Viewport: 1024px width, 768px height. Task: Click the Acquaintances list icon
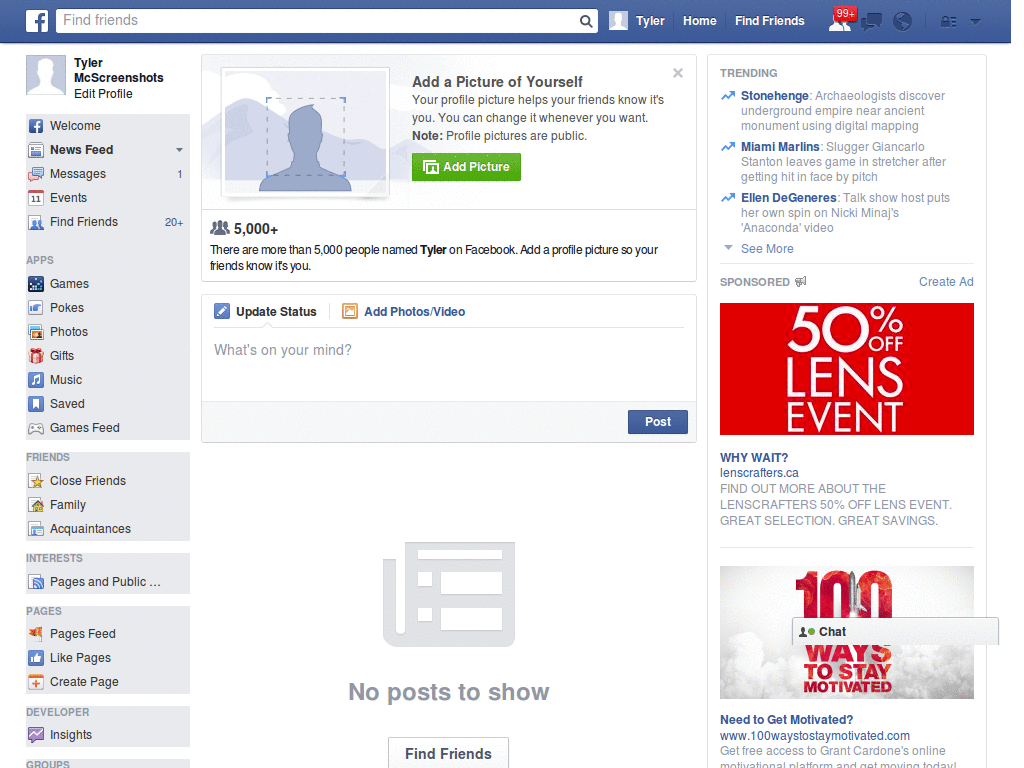click(x=36, y=529)
